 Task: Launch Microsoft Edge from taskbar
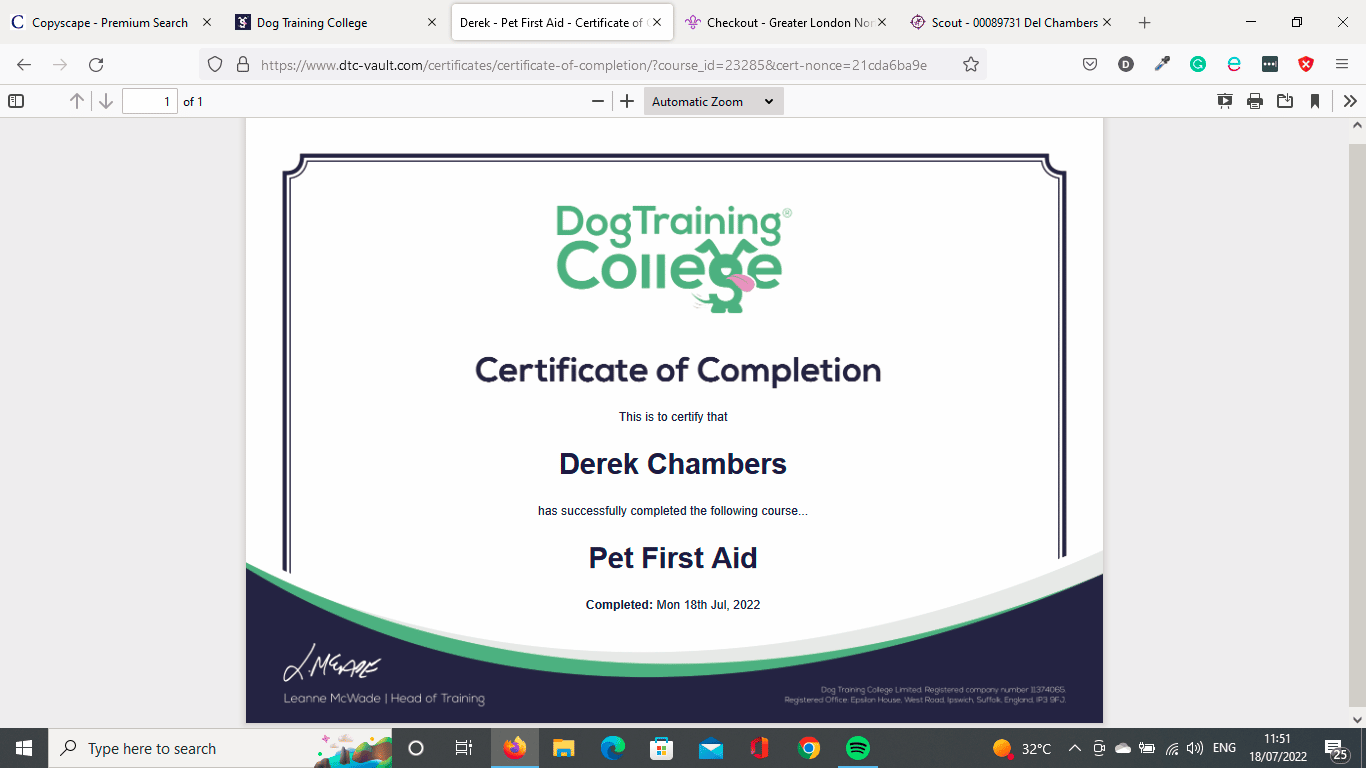pyautogui.click(x=613, y=748)
